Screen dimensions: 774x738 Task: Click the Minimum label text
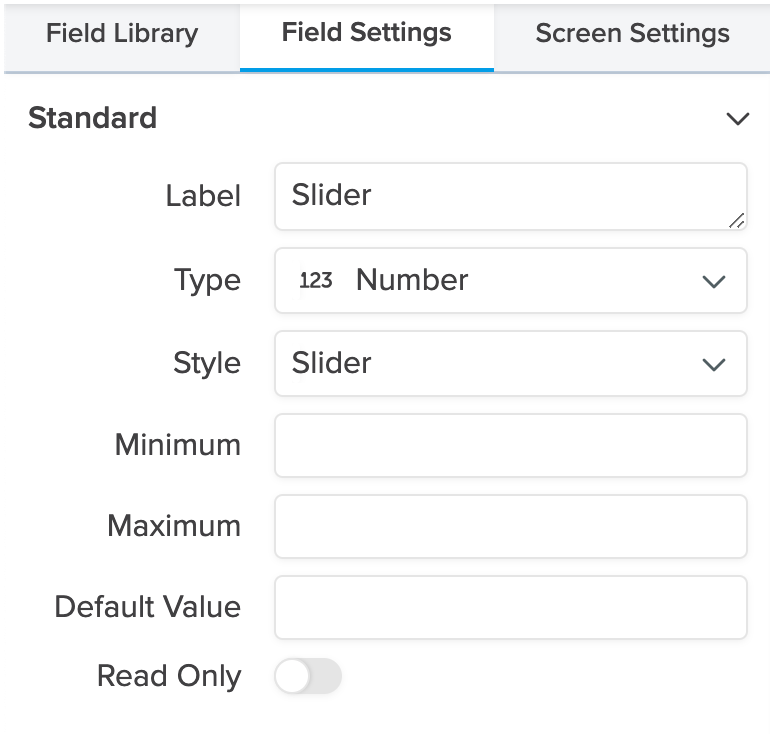click(178, 445)
